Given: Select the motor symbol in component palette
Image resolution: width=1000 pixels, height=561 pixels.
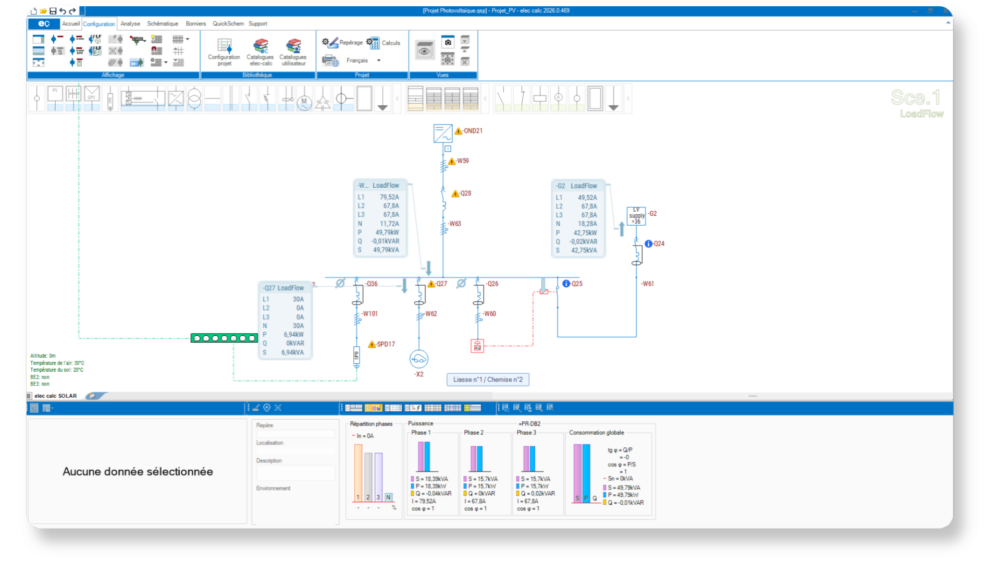Looking at the screenshot, I should (x=305, y=99).
